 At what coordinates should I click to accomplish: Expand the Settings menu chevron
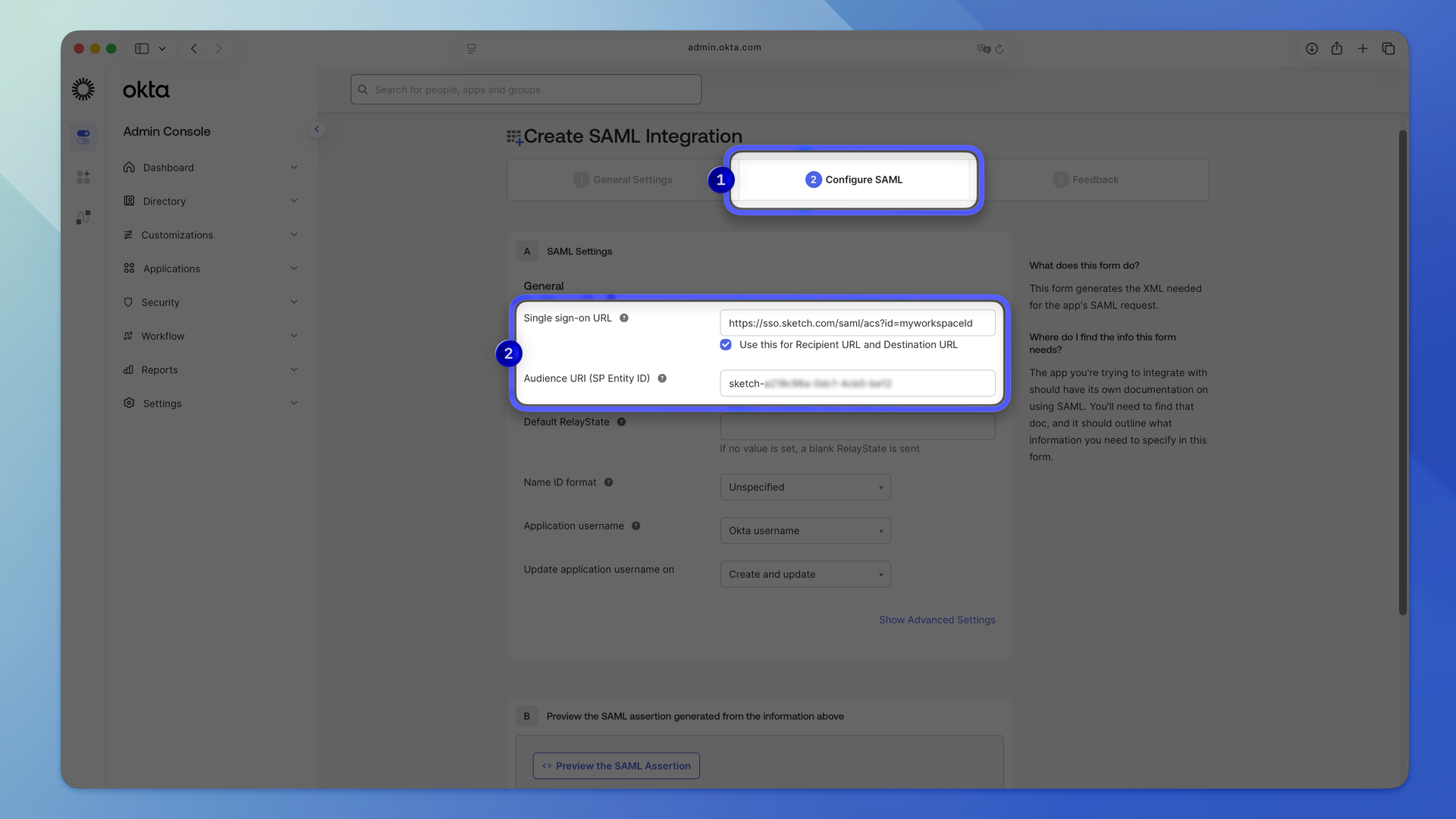tap(294, 403)
